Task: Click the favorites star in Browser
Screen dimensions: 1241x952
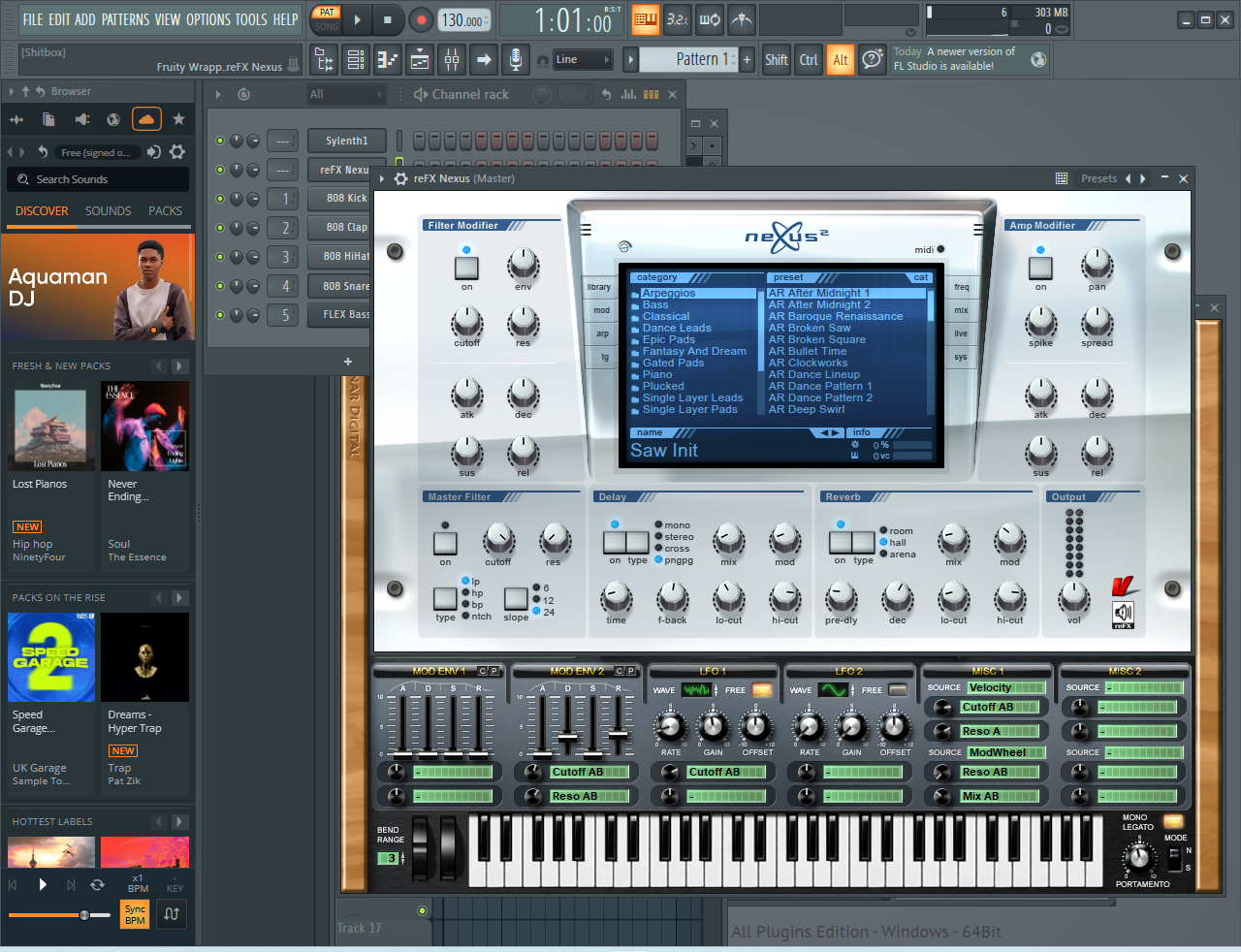Action: [x=178, y=119]
